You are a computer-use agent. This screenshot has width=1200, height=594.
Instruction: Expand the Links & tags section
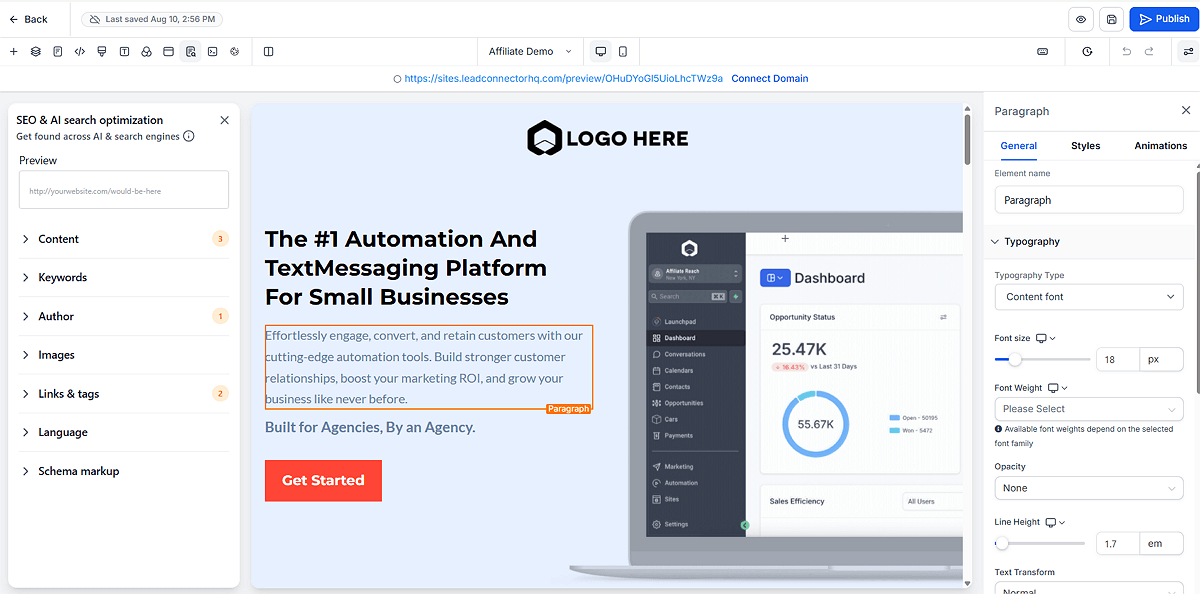124,393
